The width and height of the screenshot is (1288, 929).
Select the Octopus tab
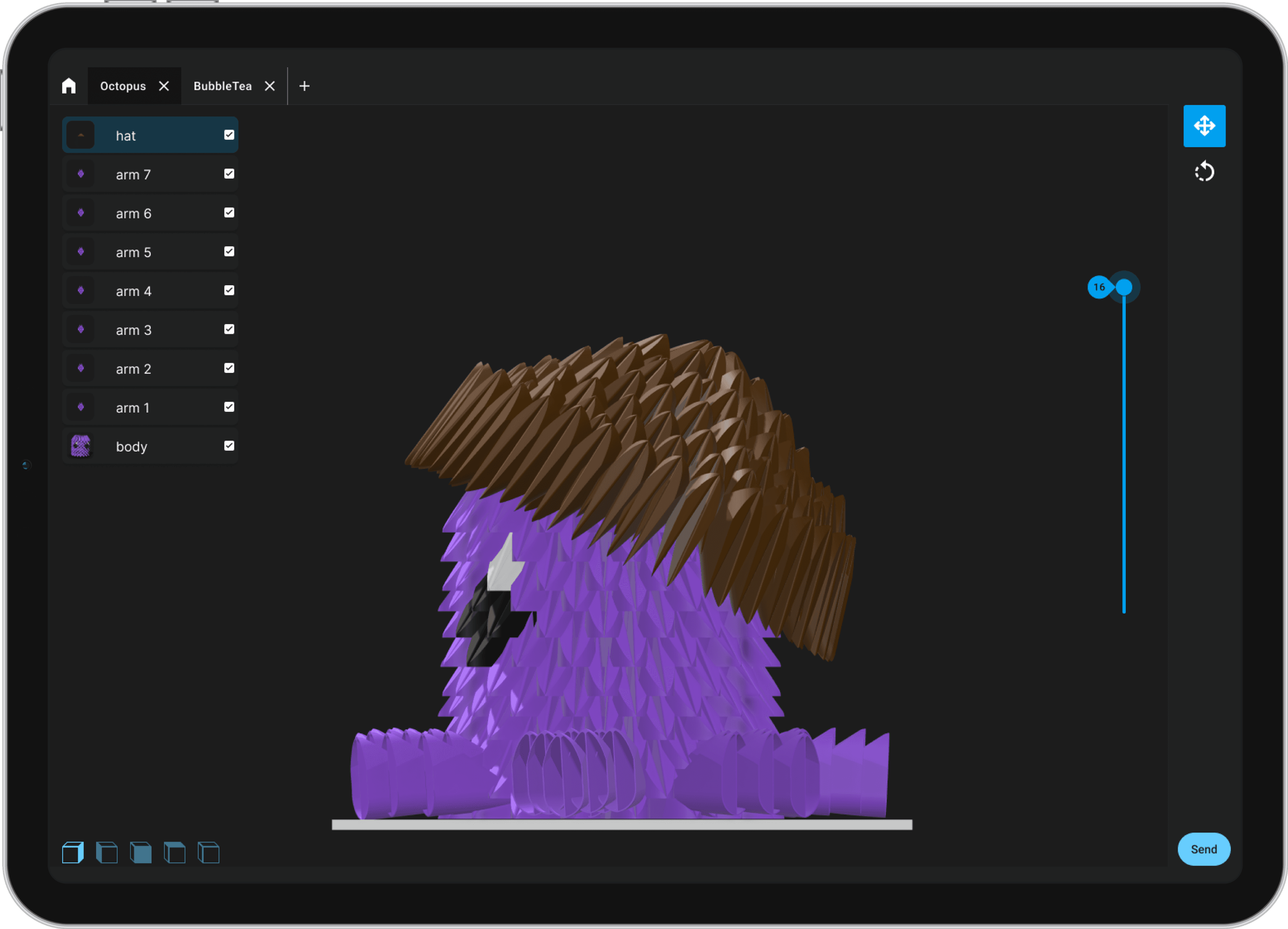point(123,86)
